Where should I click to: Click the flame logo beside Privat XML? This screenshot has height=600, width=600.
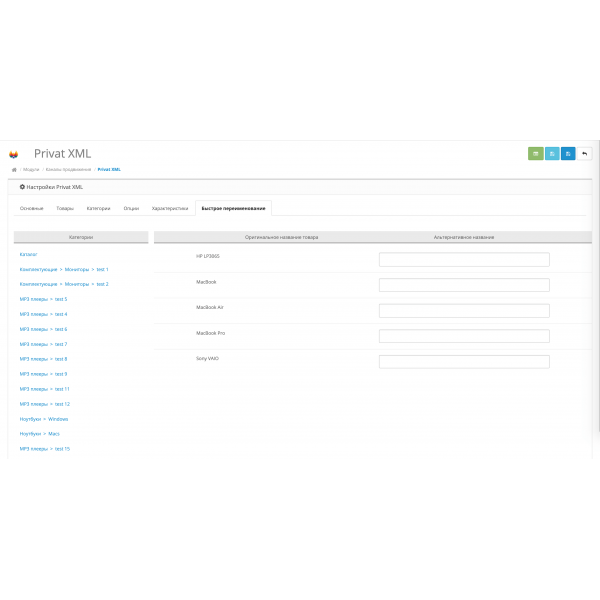point(13,154)
